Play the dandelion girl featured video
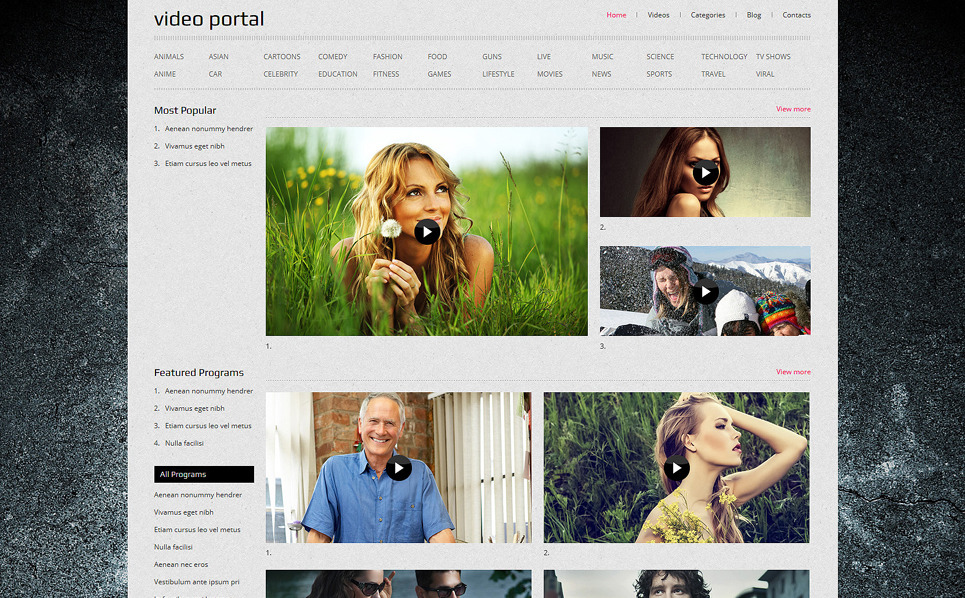Screen dimensions: 965x598 (427, 231)
